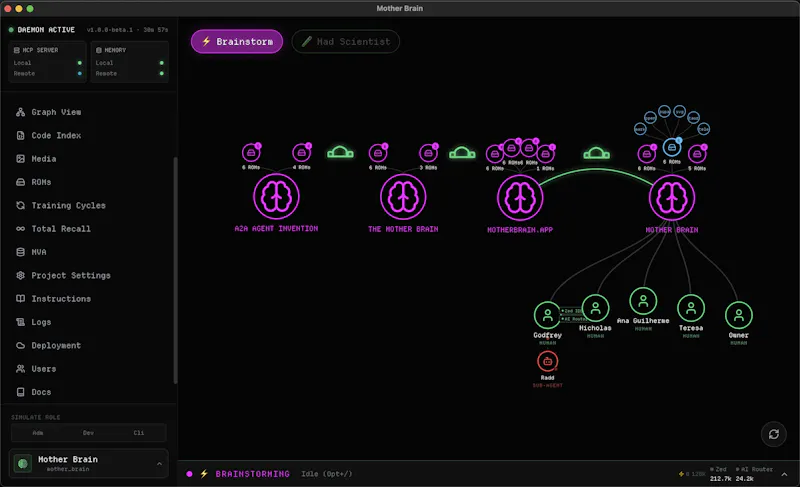Click the Zed token counter 212.7k
This screenshot has width=800, height=487.
[x=720, y=478]
